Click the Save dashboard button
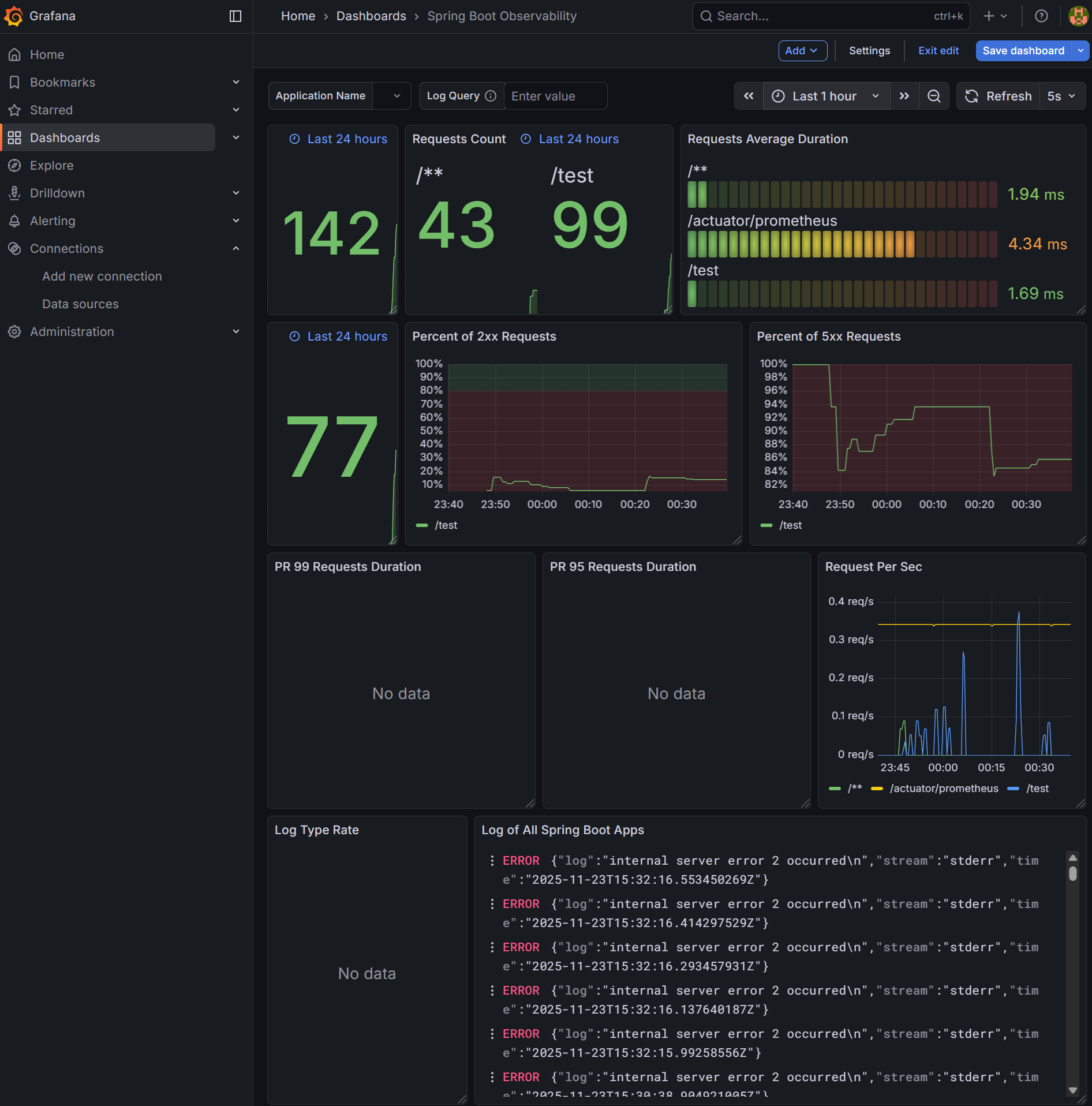This screenshot has width=1092, height=1106. [x=1023, y=51]
